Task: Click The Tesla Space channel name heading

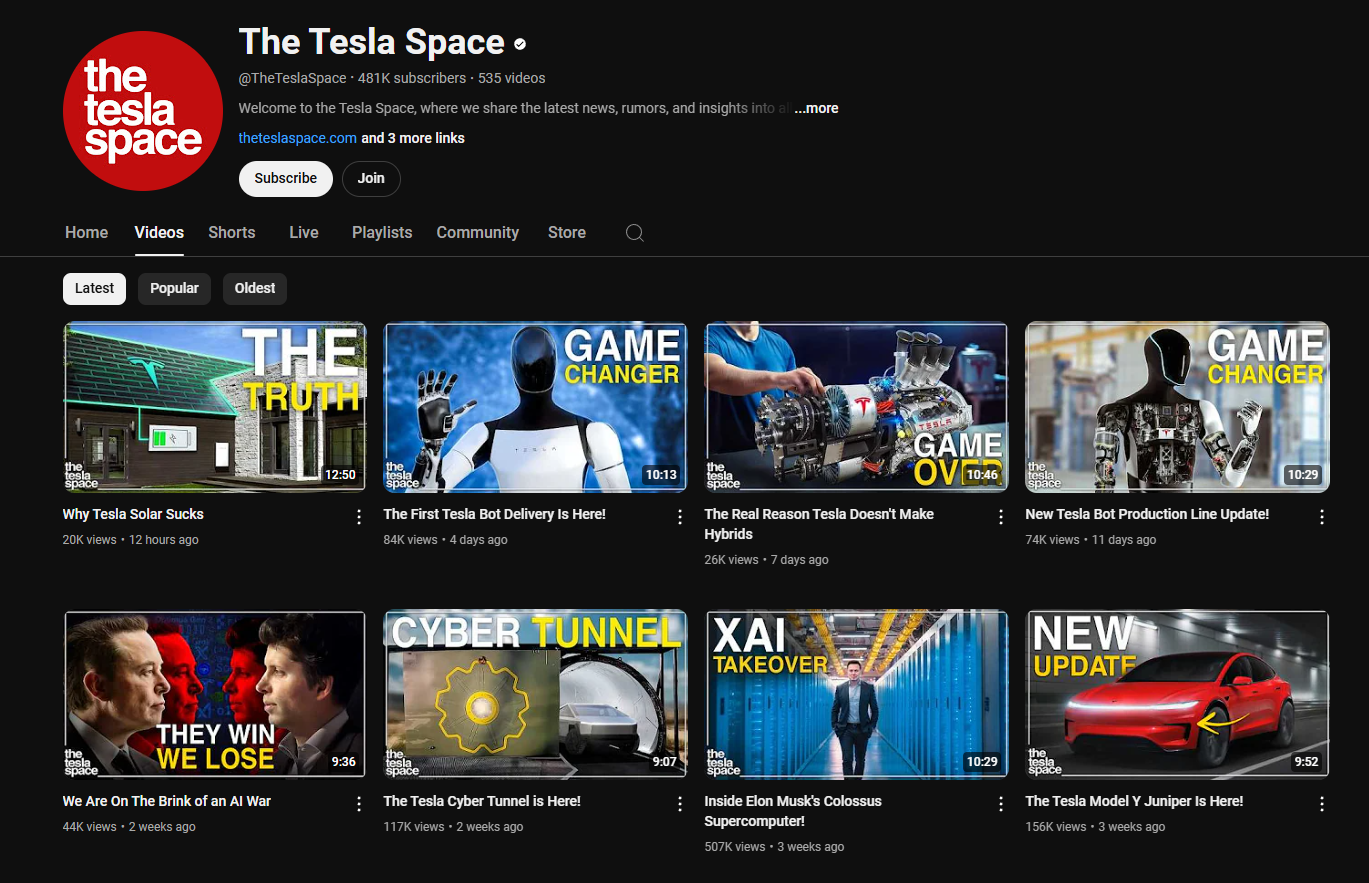Action: [x=372, y=42]
